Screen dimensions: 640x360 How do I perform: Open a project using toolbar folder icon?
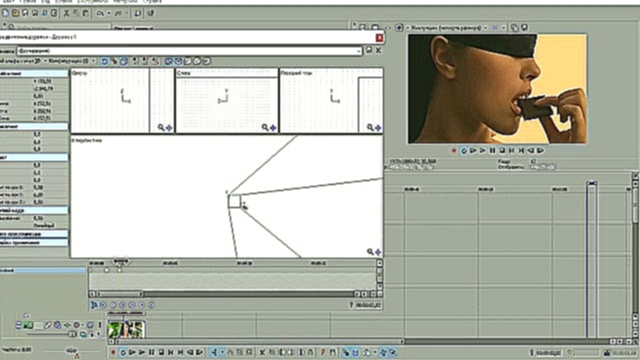[15, 13]
